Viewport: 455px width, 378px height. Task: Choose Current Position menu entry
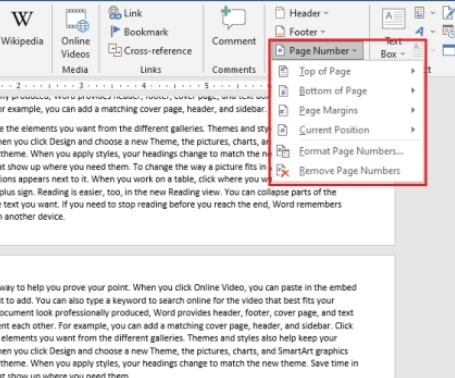pos(347,130)
